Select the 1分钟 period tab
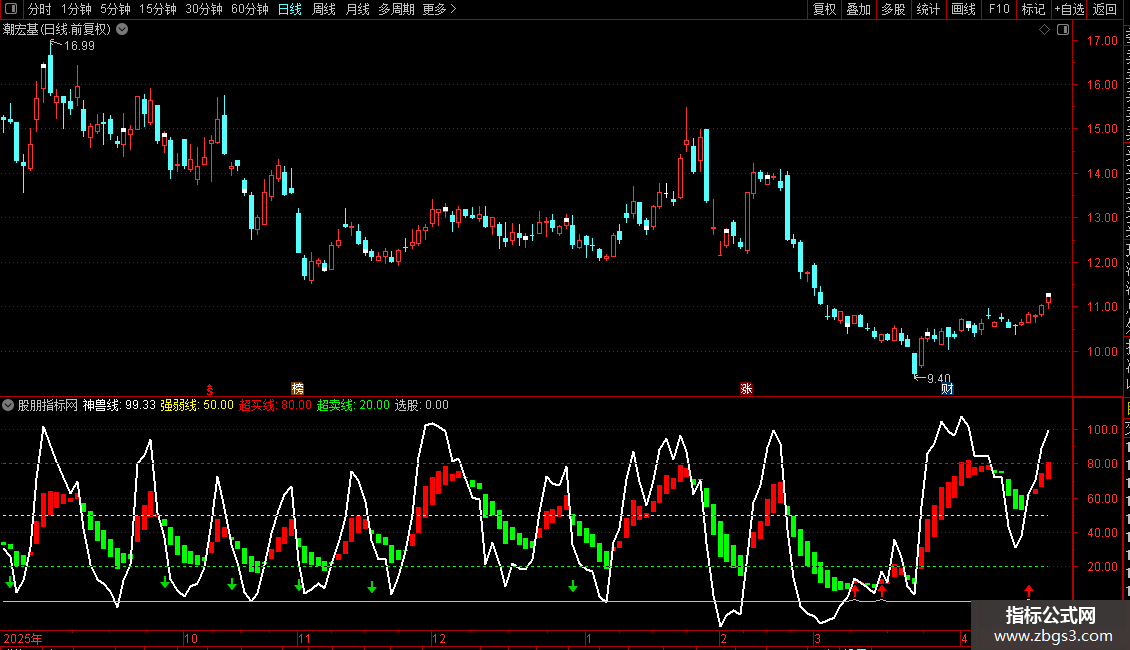This screenshot has height=650, width=1130. tap(76, 9)
